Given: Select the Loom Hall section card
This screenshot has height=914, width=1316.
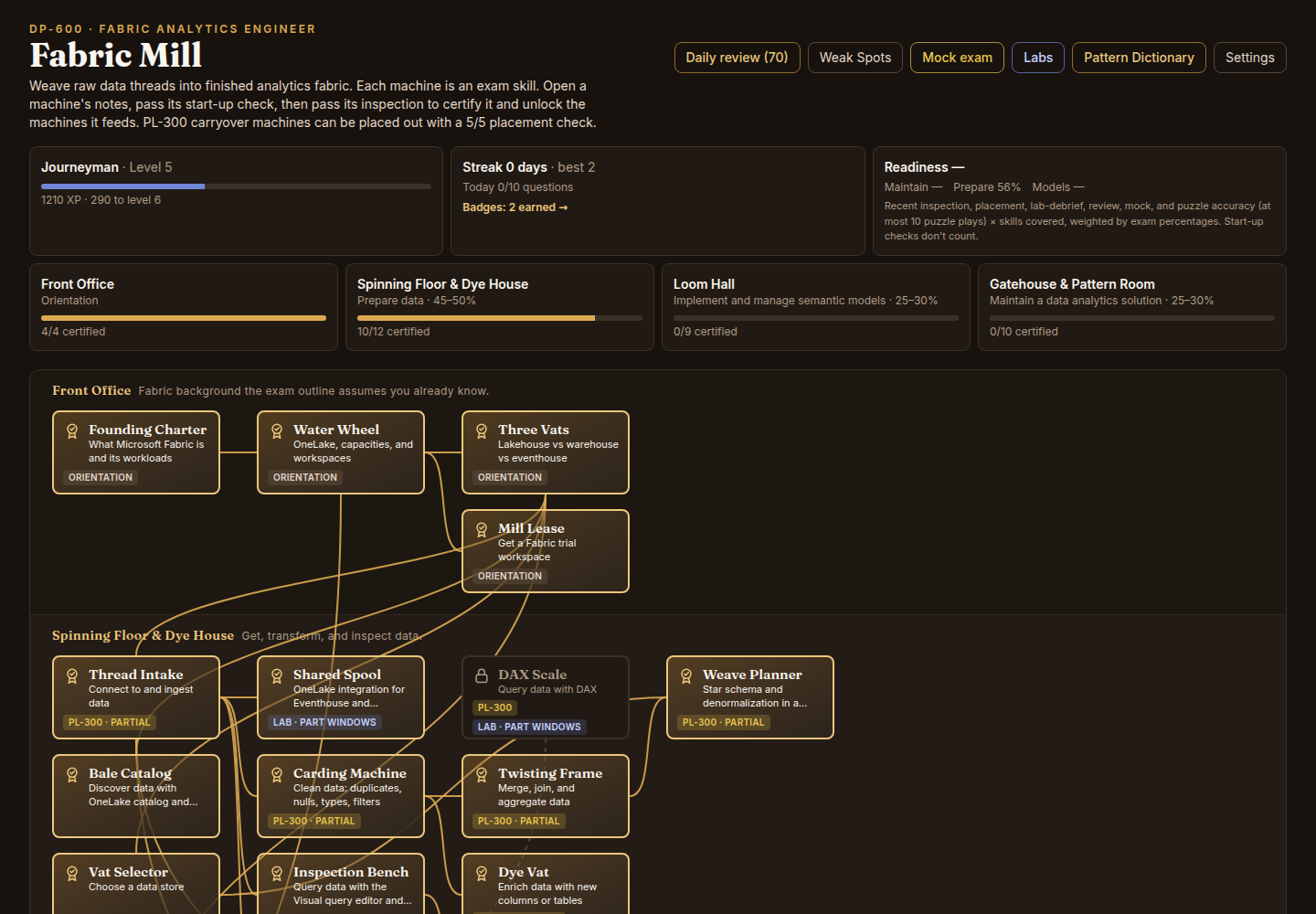Looking at the screenshot, I should (816, 307).
